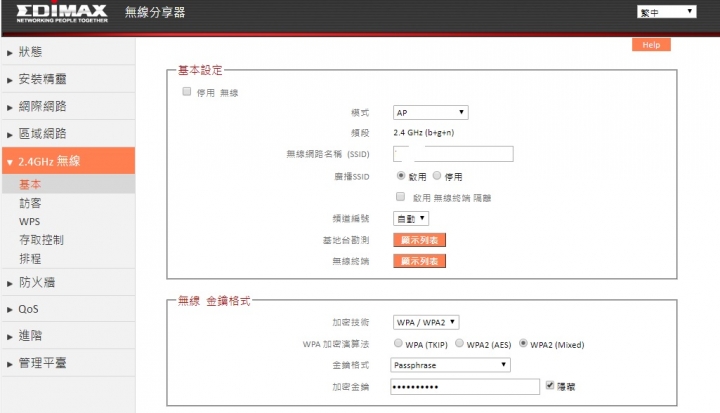Select 停用 for 廣播SSID

click(x=437, y=175)
